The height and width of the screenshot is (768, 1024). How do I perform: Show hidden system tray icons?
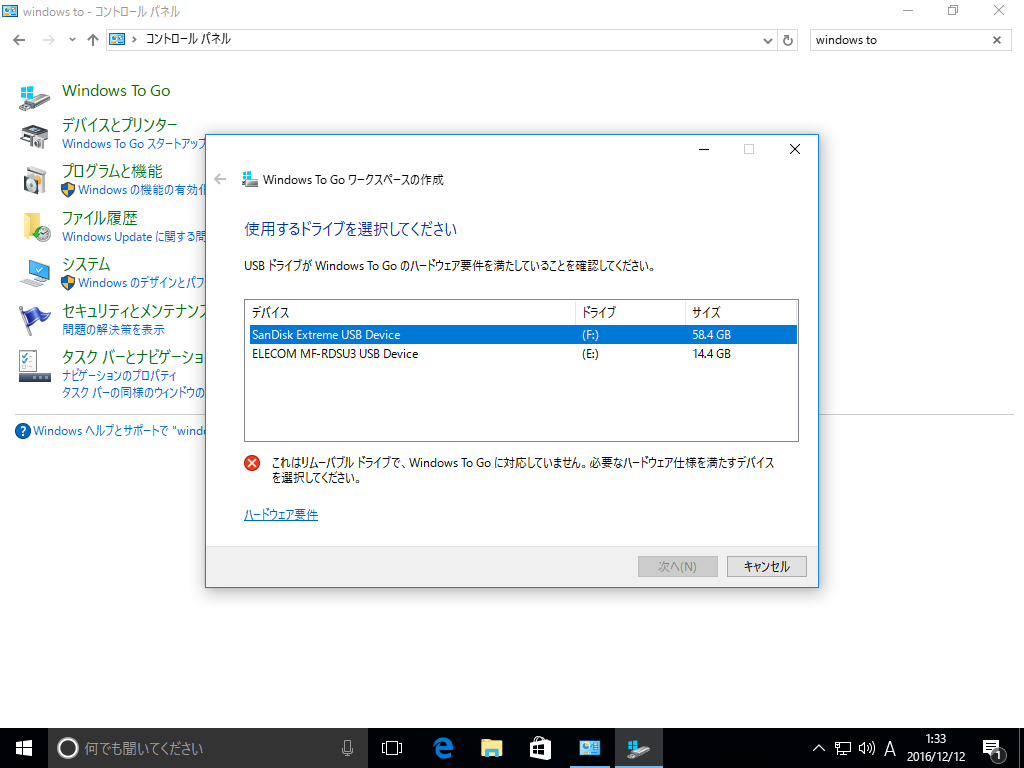tap(818, 748)
